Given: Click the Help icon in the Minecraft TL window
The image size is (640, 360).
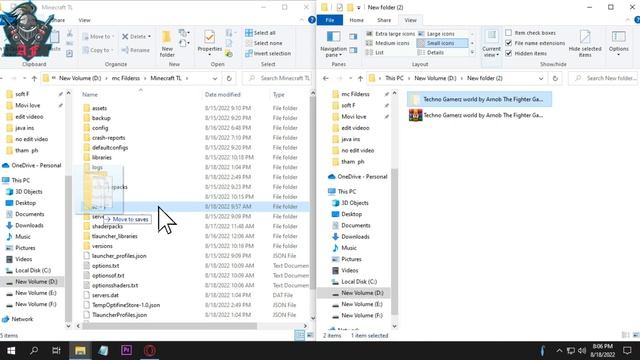Looking at the screenshot, I should (x=312, y=20).
